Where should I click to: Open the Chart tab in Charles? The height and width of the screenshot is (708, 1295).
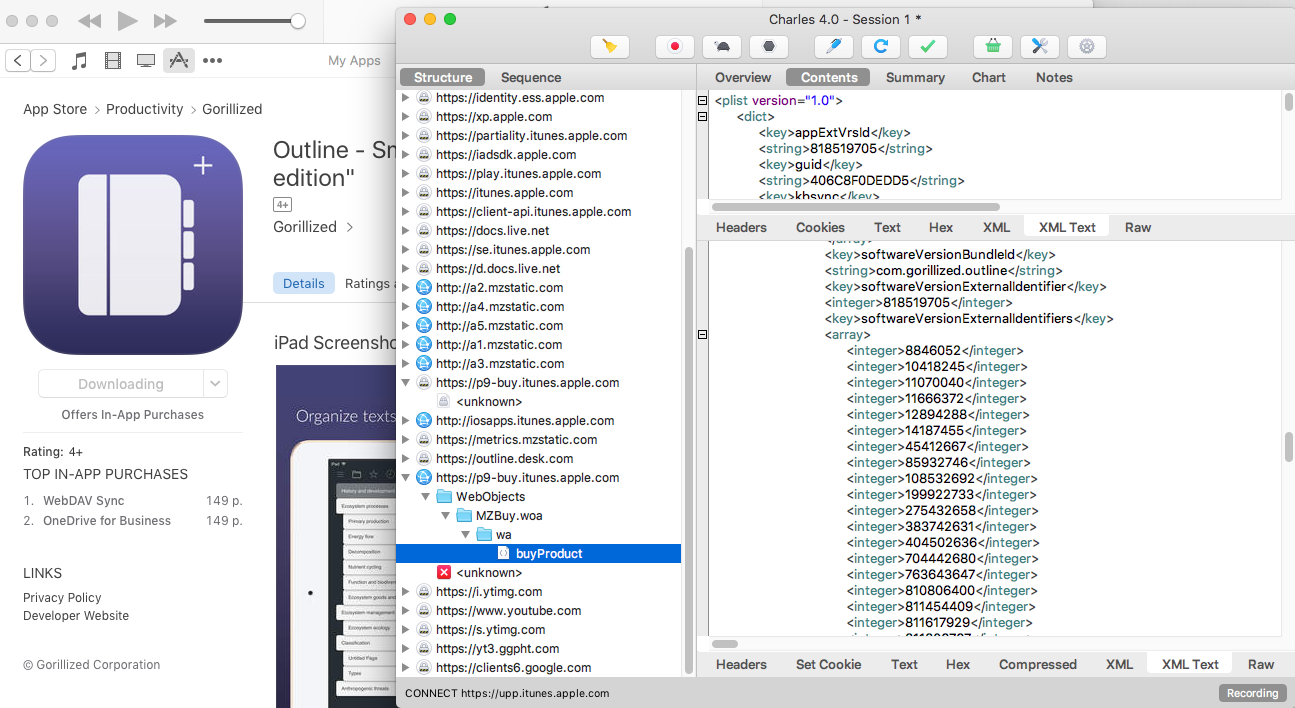[989, 77]
